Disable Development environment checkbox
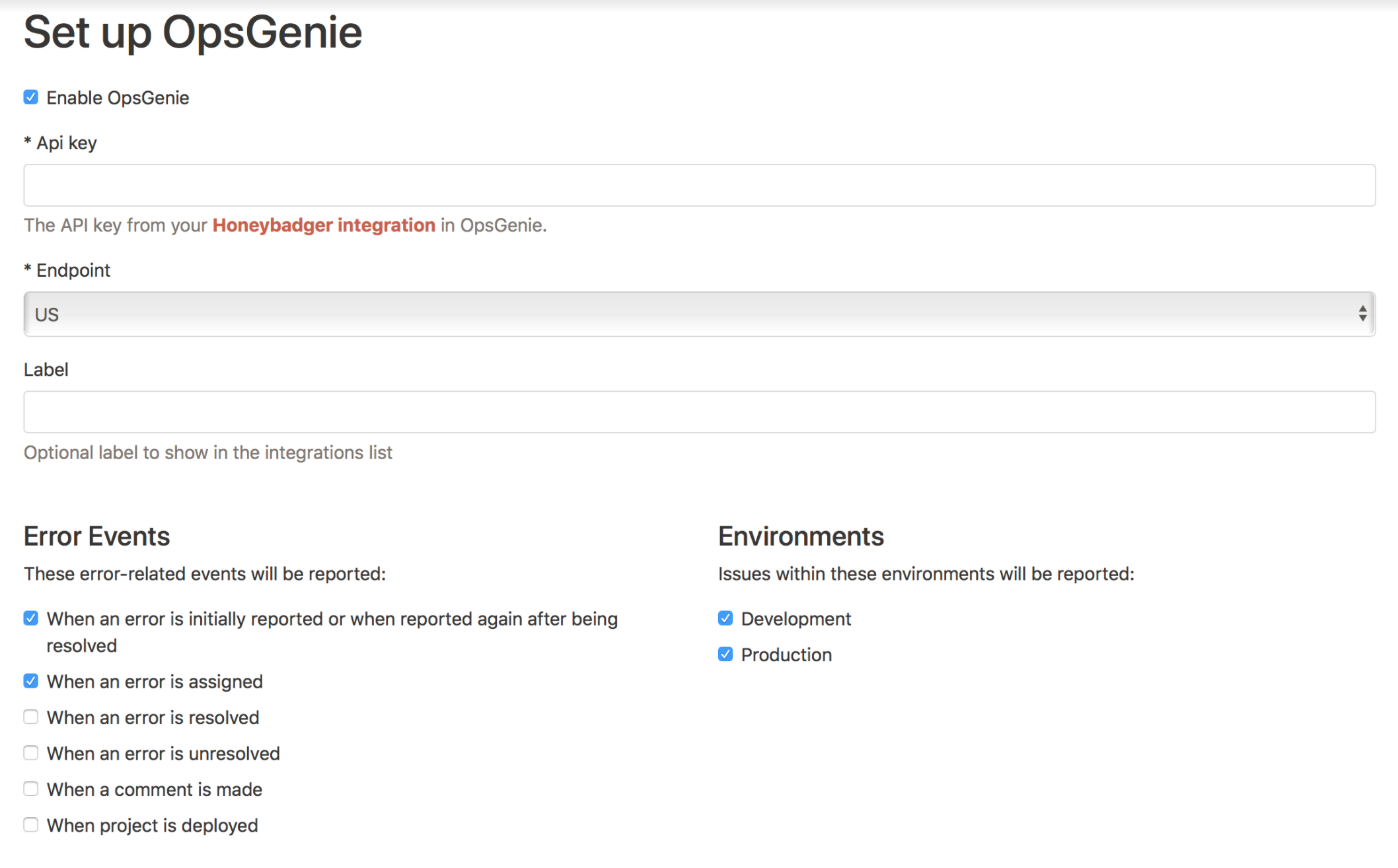This screenshot has width=1398, height=868. click(x=725, y=618)
